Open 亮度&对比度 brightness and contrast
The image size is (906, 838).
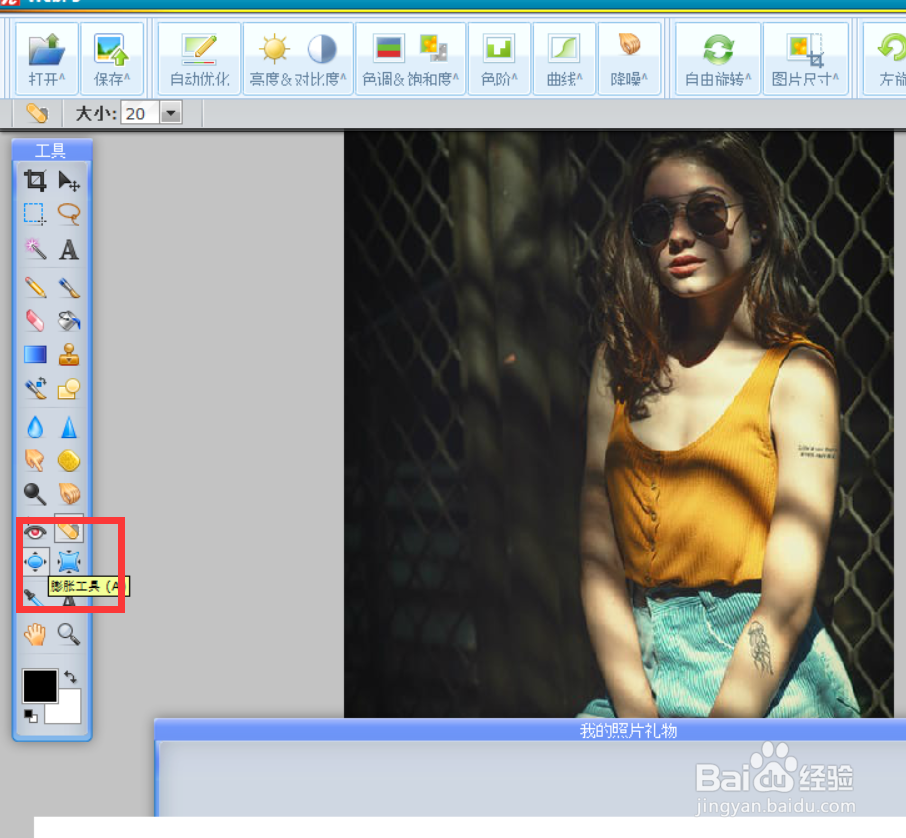[x=298, y=58]
